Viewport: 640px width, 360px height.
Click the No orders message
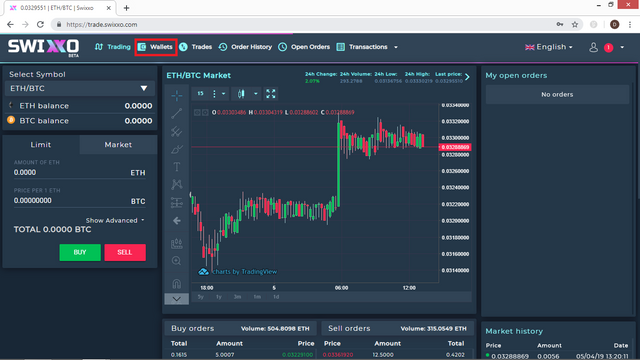(557, 94)
